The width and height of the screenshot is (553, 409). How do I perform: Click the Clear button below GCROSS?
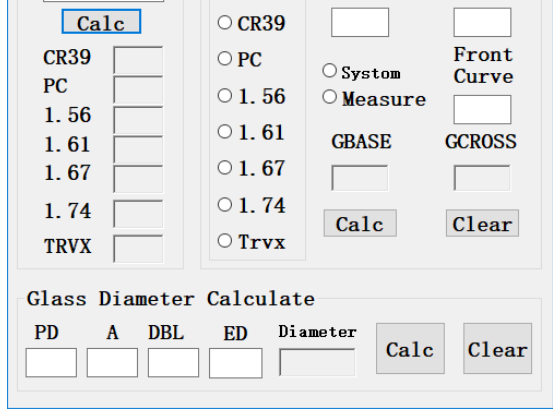point(482,223)
